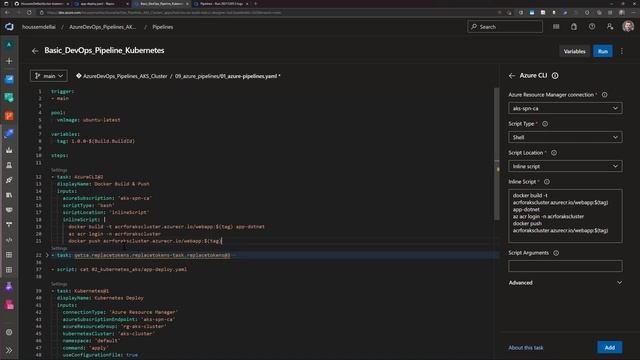
Task: Open AzureDevOps_Pipelines_AK... project breadcrumb
Action: pyautogui.click(x=102, y=27)
